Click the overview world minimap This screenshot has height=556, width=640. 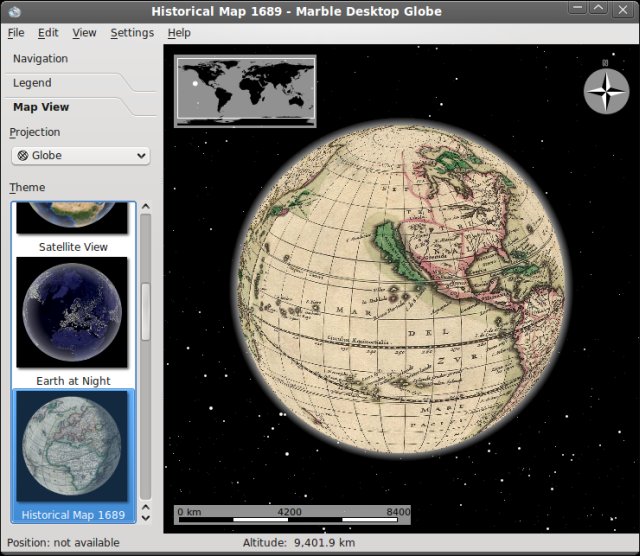[x=245, y=90]
